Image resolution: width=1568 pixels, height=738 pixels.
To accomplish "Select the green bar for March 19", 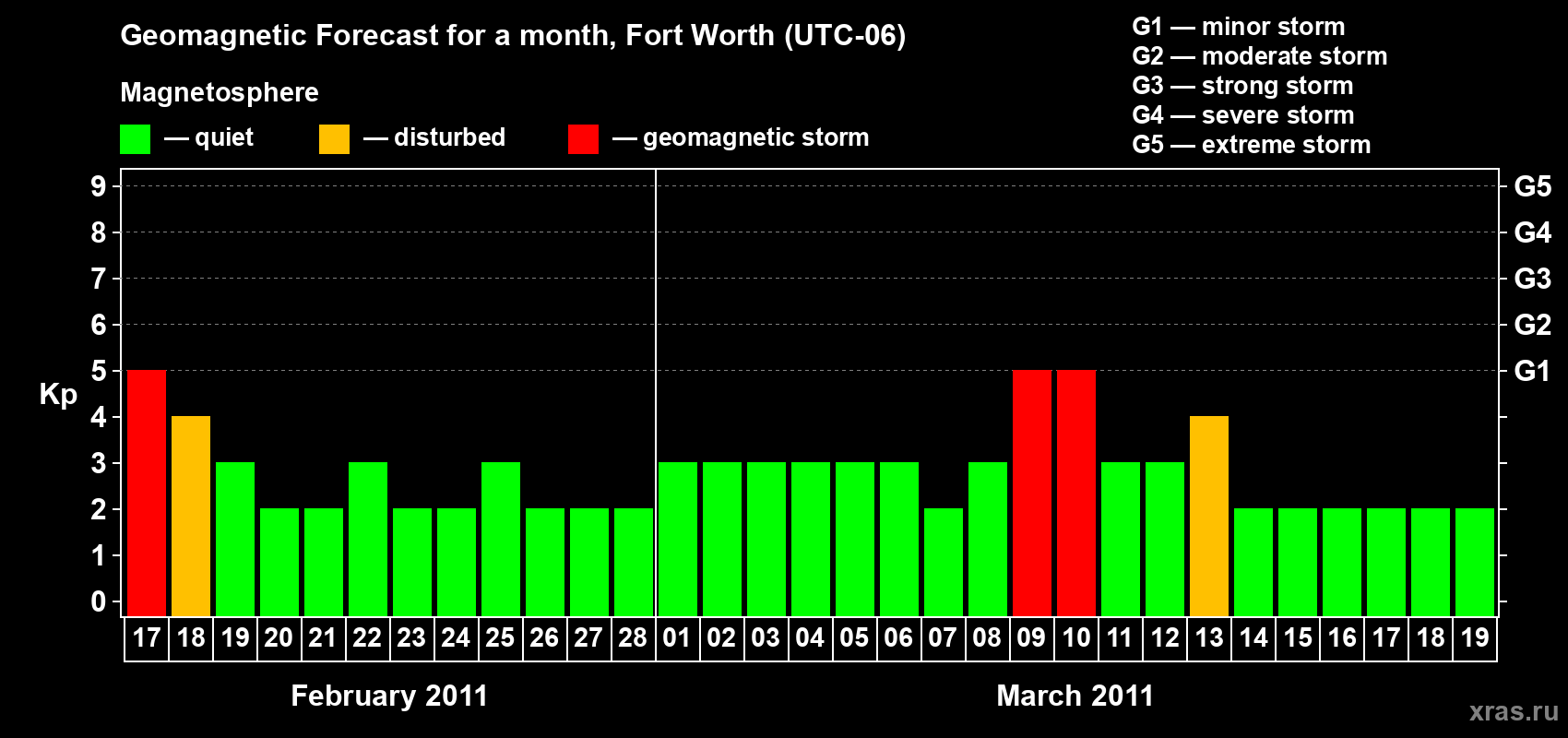I will pos(1475,562).
